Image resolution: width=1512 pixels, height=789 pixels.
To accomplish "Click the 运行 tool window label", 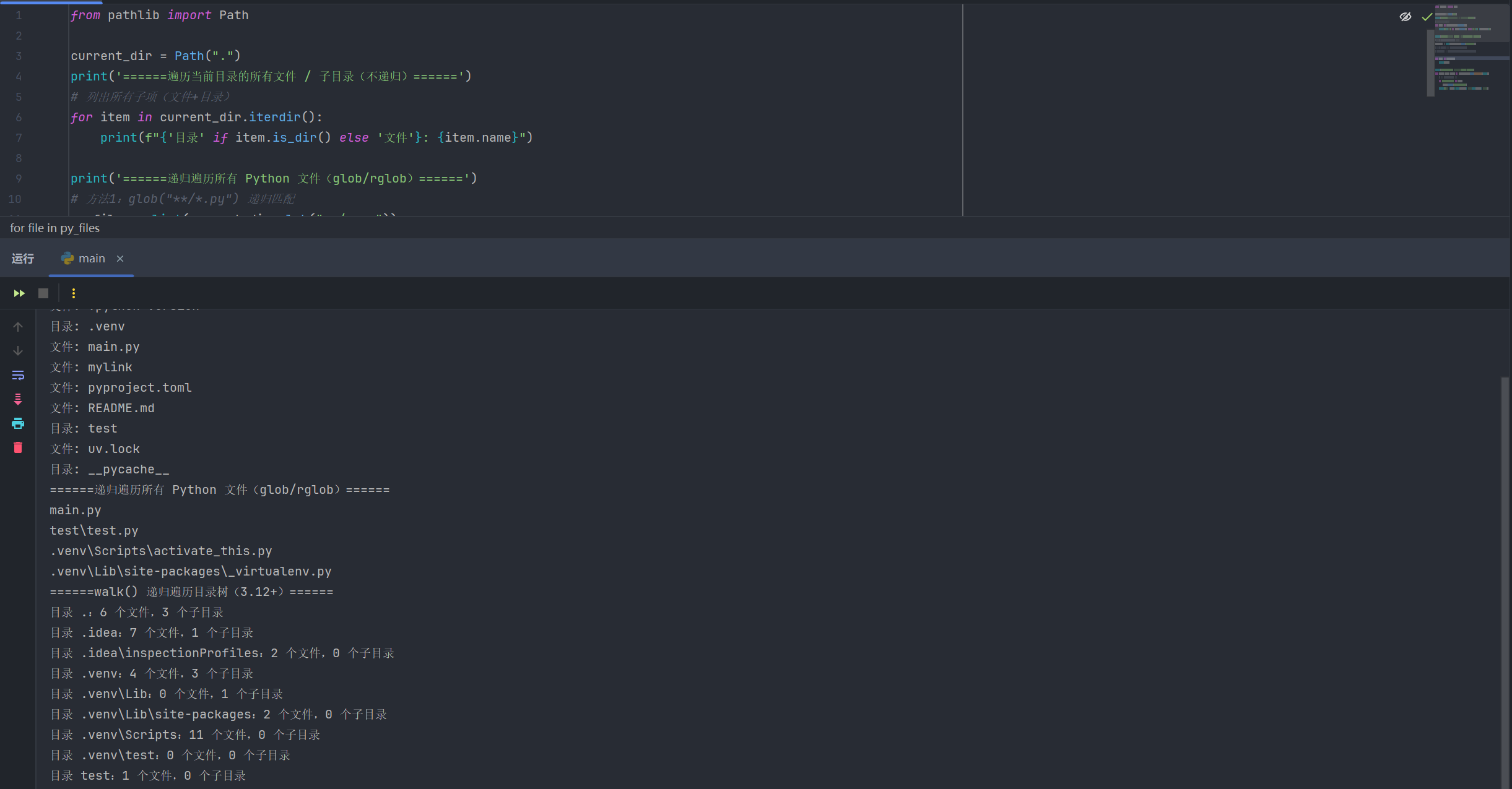I will (23, 259).
